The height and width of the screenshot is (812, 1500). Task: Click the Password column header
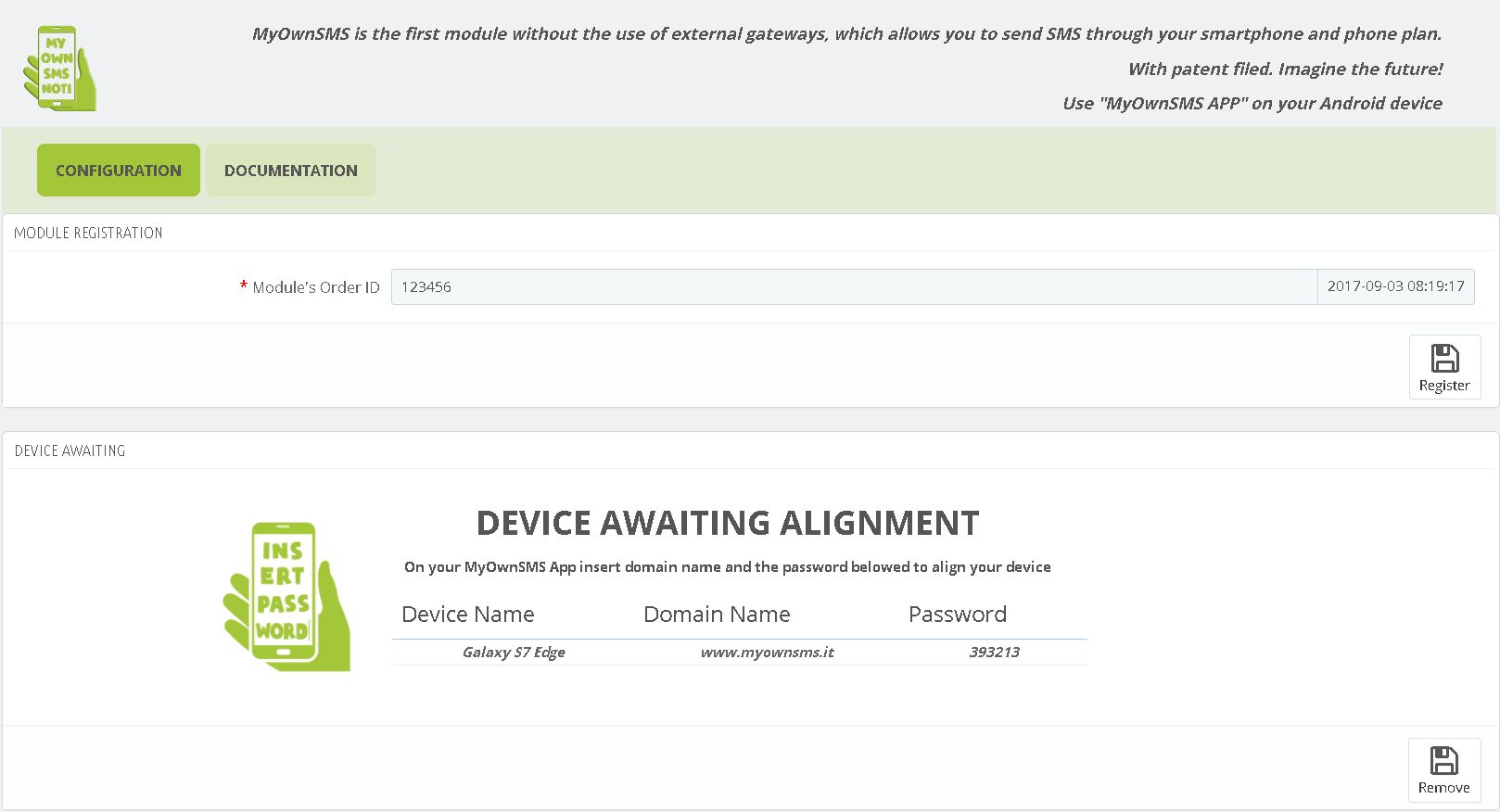point(957,615)
